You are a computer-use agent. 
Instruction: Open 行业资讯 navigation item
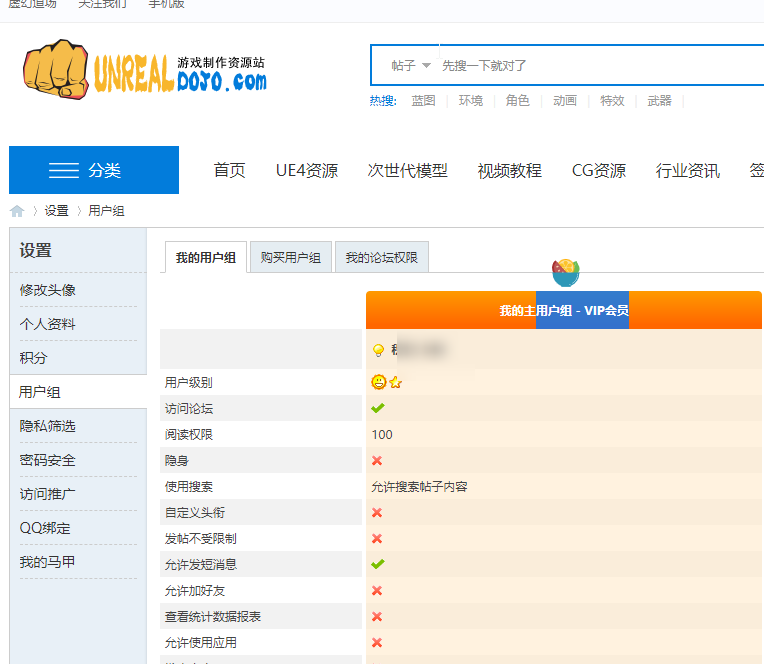point(688,171)
